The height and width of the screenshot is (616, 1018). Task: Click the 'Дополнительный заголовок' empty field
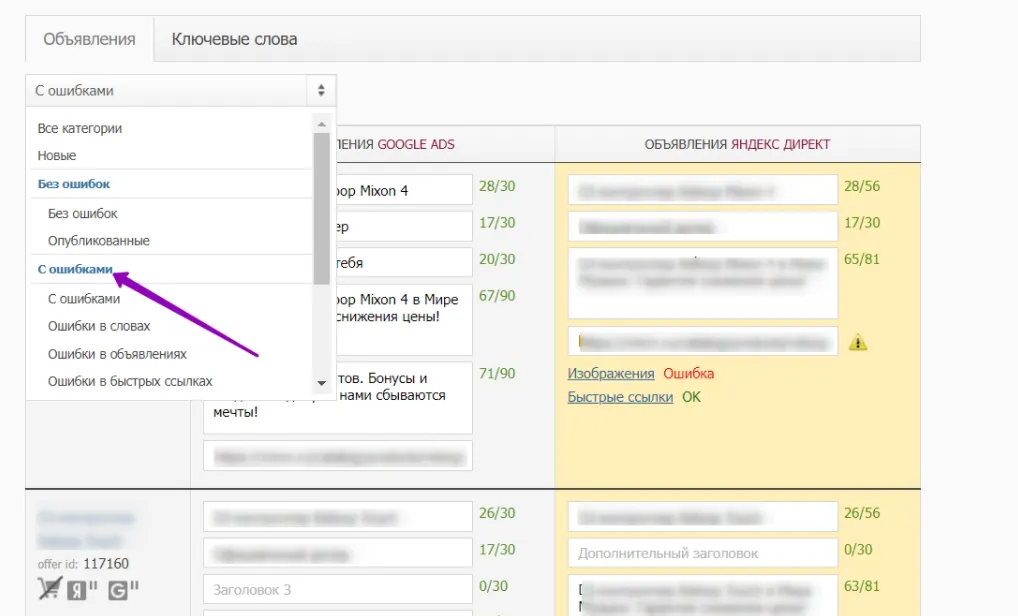[702, 553]
